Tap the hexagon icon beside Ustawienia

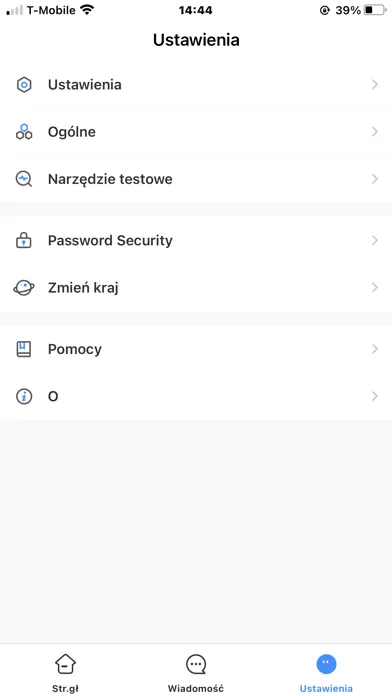(24, 84)
